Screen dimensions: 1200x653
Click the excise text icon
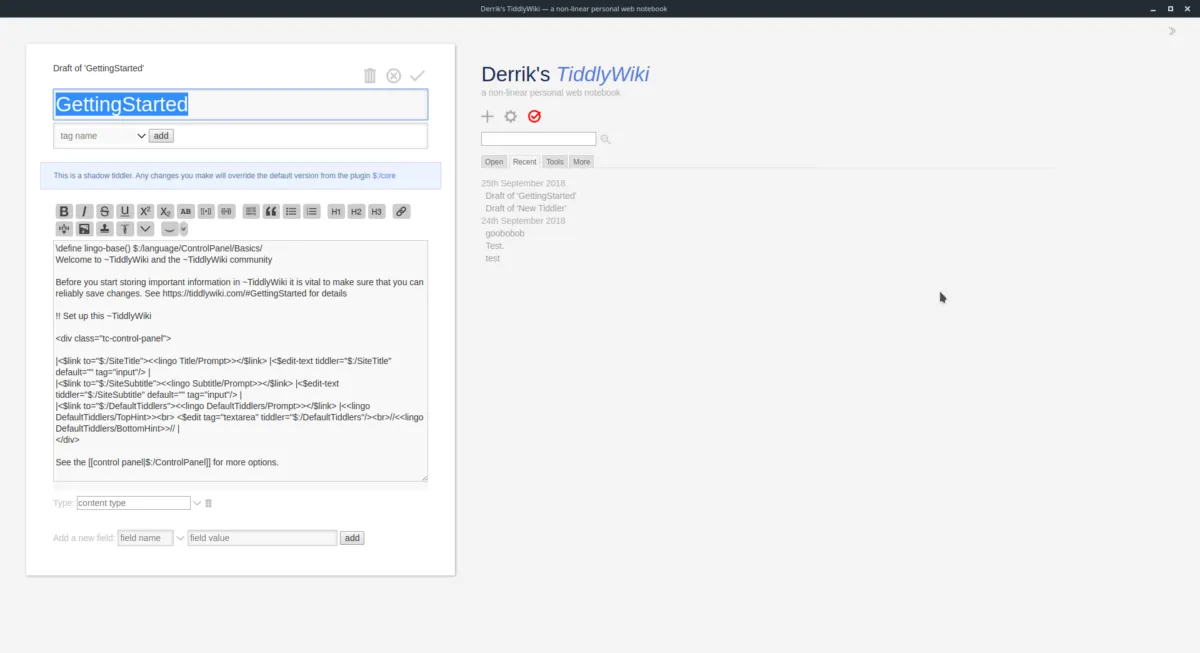tap(64, 229)
